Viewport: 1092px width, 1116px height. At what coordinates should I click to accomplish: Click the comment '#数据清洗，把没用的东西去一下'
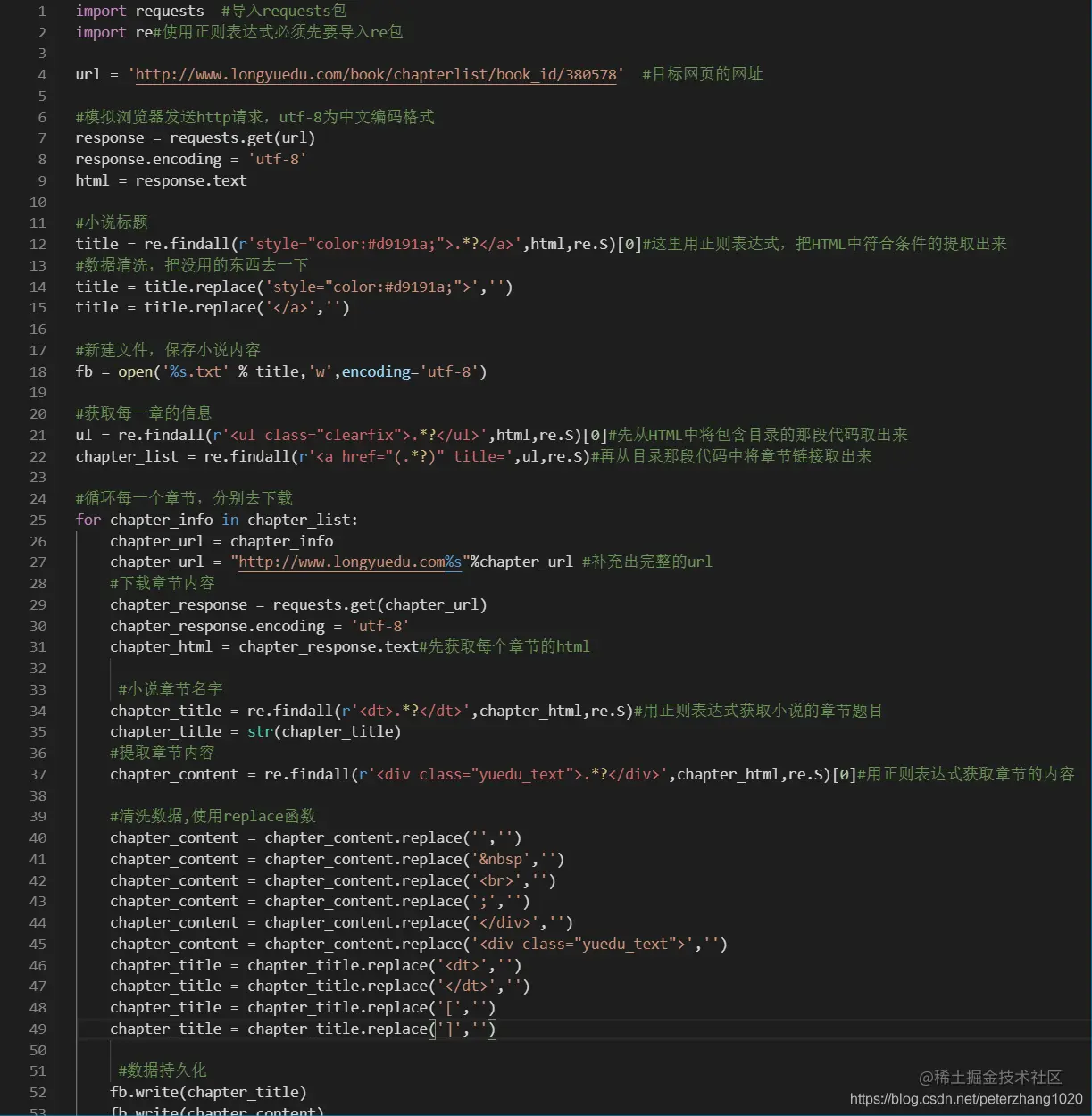192,266
